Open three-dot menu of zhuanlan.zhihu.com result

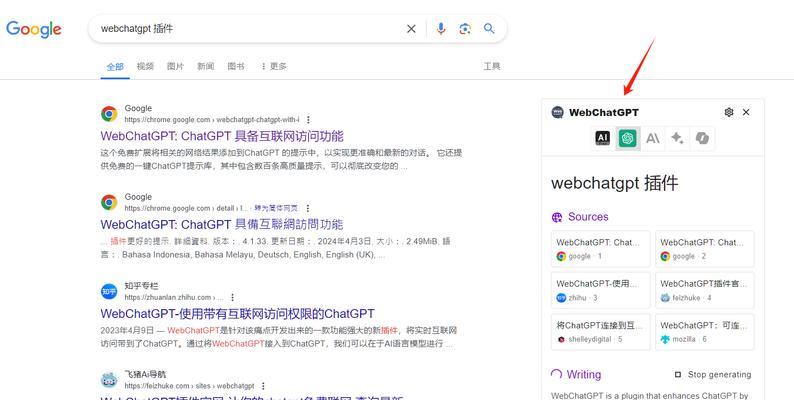232,297
